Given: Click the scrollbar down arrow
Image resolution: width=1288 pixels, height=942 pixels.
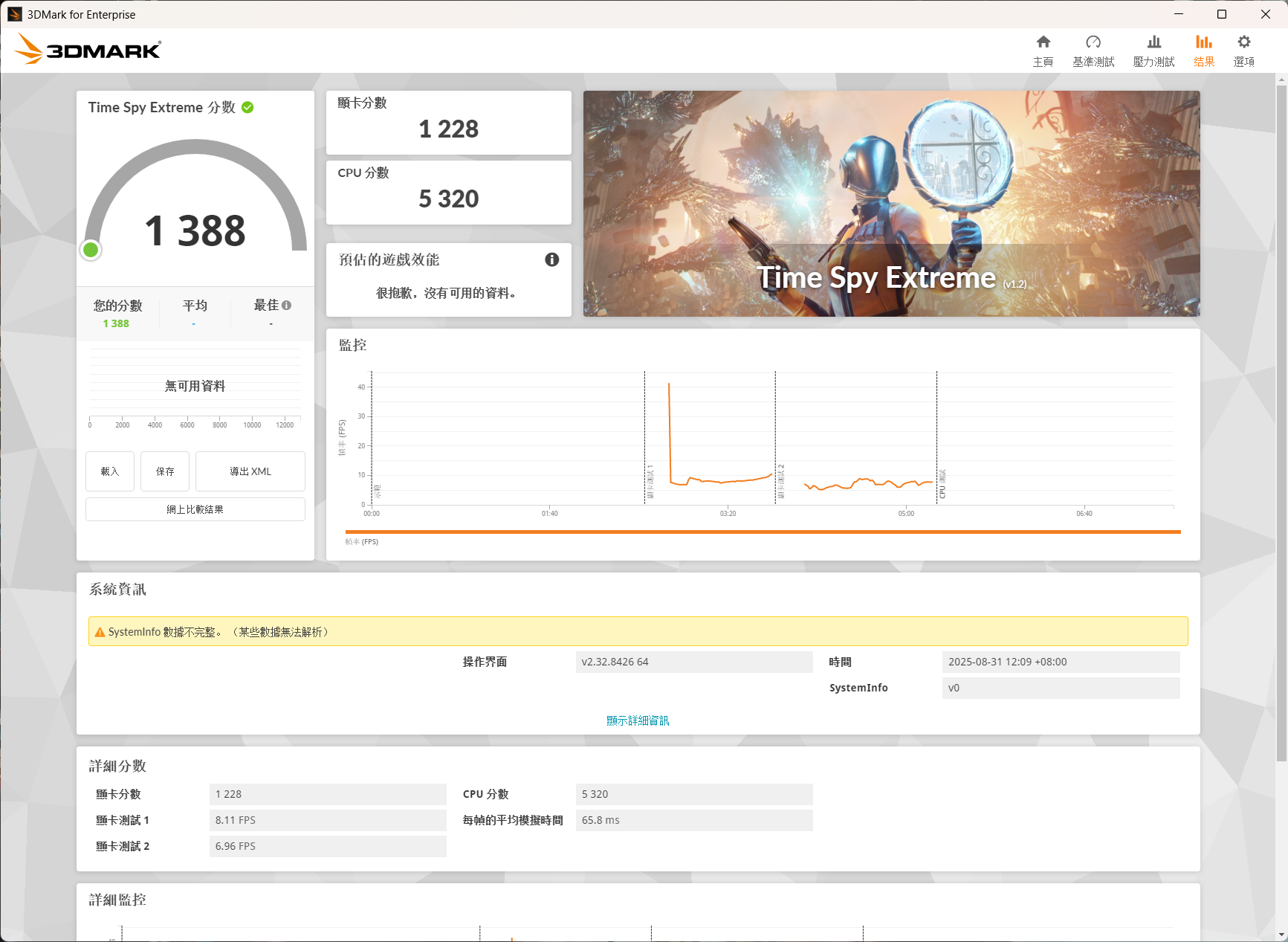Looking at the screenshot, I should click(1281, 935).
